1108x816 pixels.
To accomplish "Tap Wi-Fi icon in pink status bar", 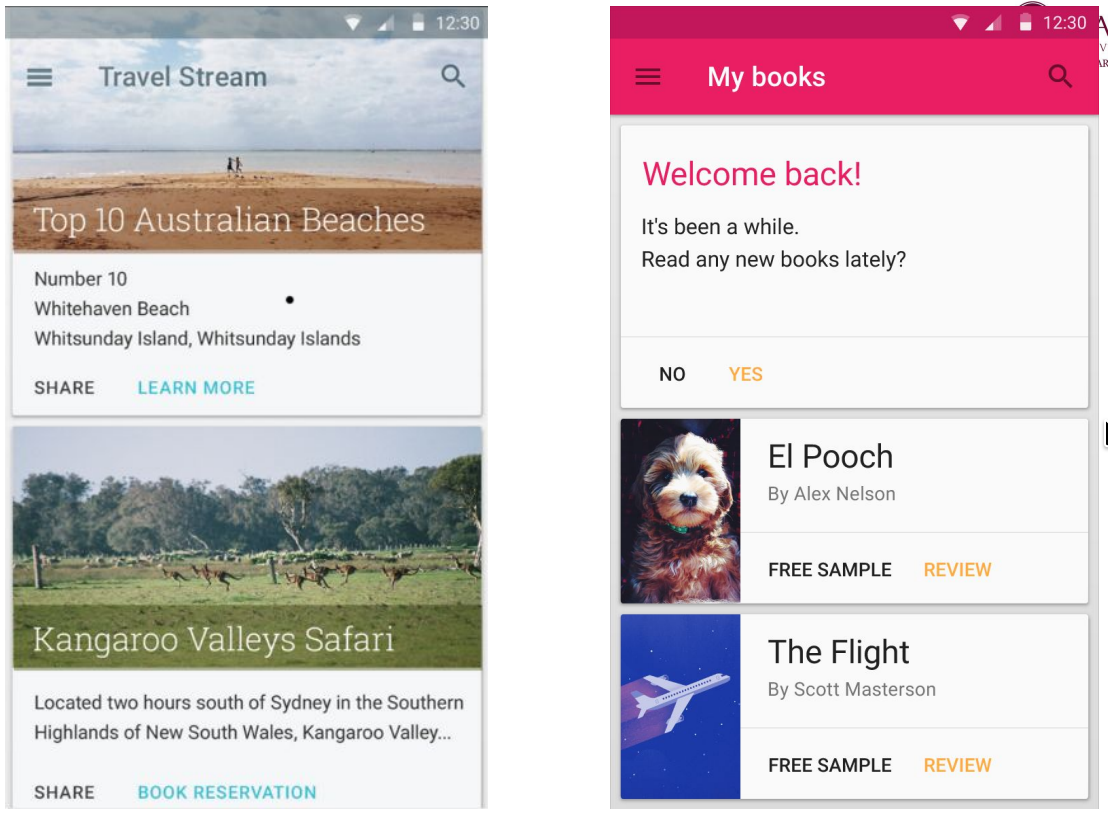I will [x=960, y=23].
